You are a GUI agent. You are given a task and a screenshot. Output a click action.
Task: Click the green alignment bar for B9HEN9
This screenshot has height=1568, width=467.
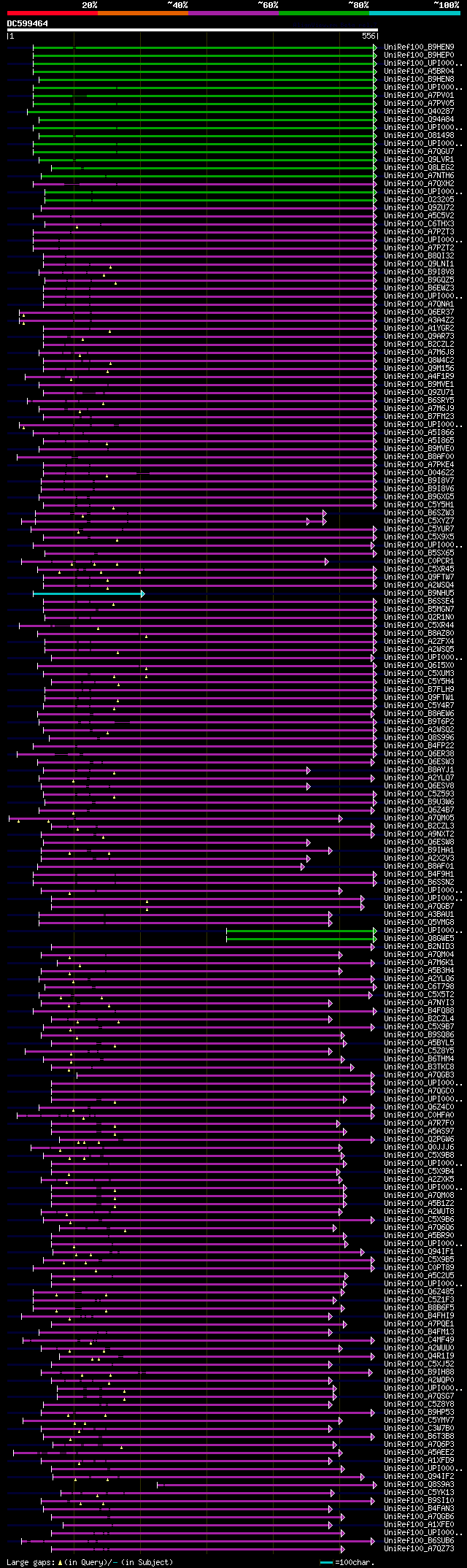tap(205, 47)
